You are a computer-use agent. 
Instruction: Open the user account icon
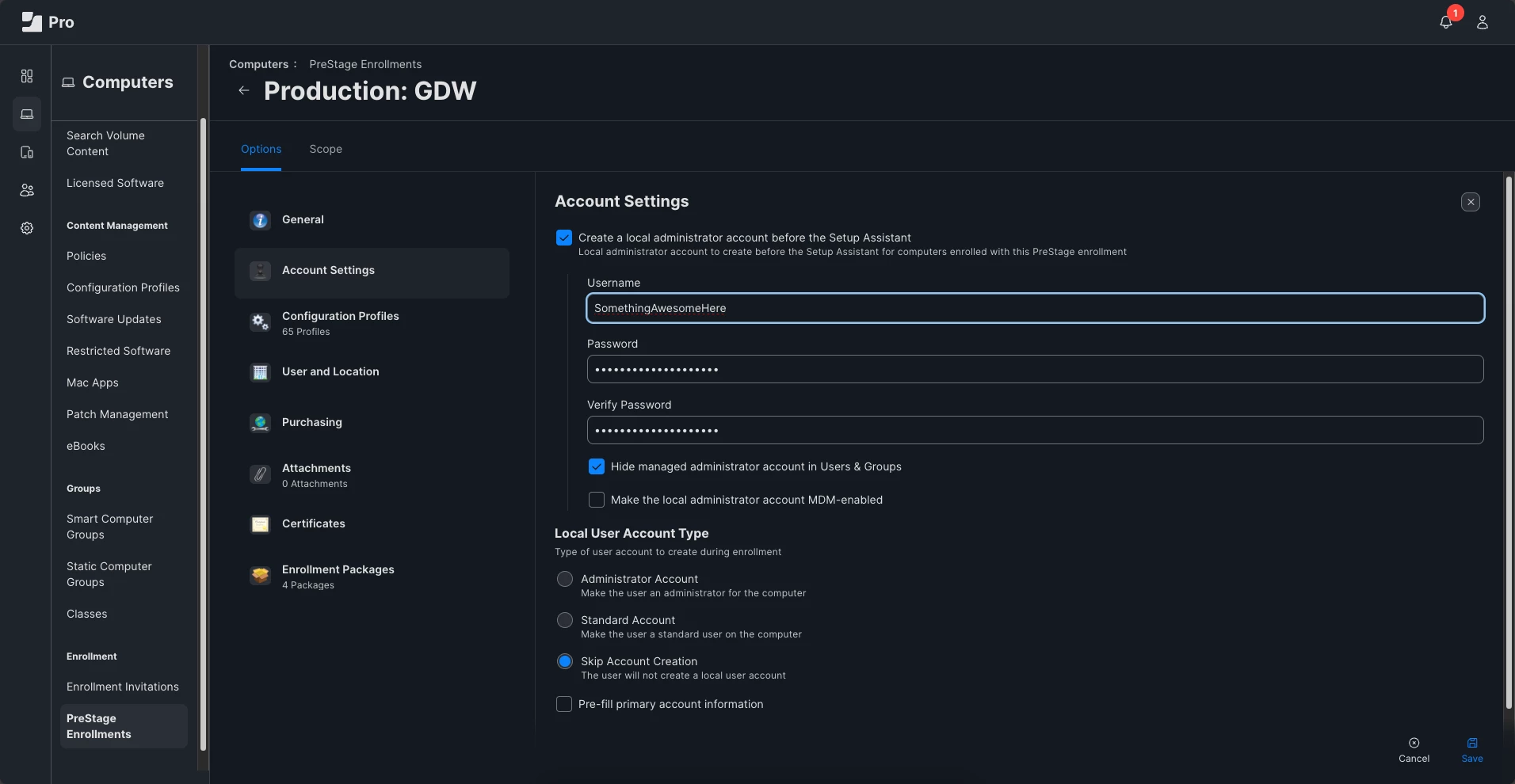1483,22
